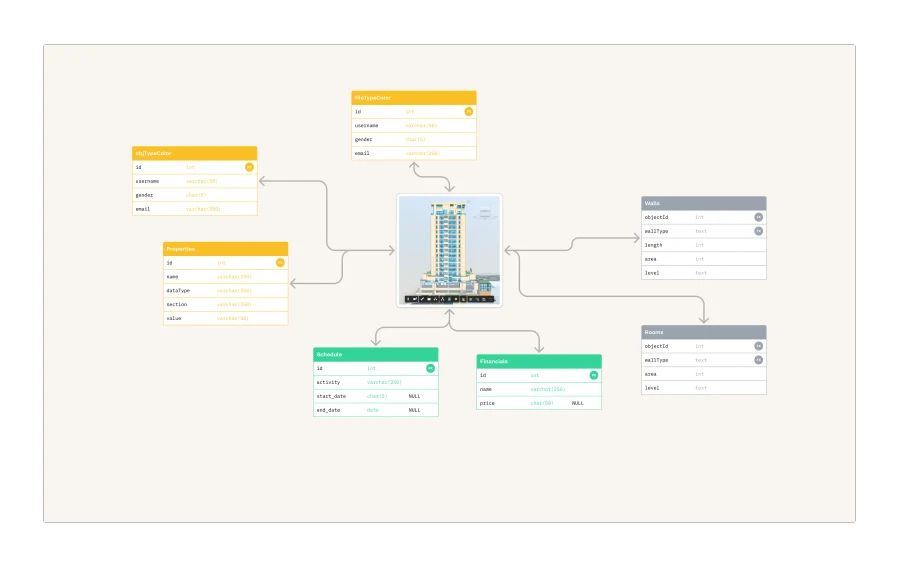The height and width of the screenshot is (567, 900).
Task: Click the green key badge on Financials id row
Action: point(593,375)
